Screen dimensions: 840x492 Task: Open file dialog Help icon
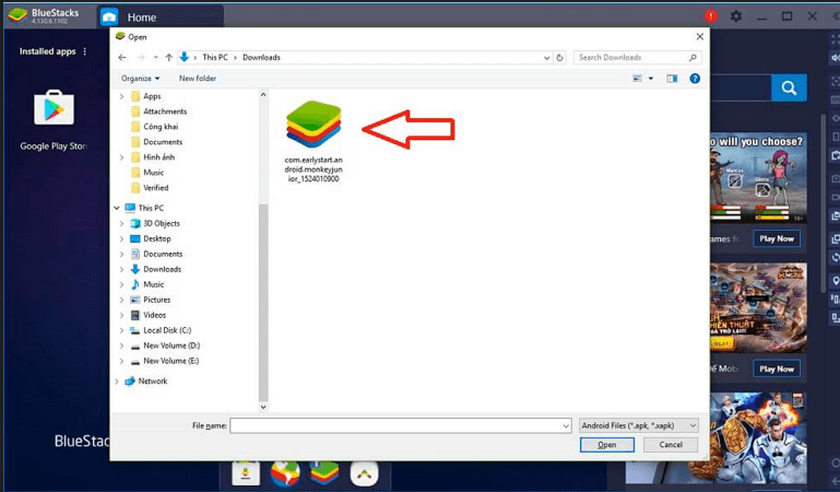[x=695, y=78]
